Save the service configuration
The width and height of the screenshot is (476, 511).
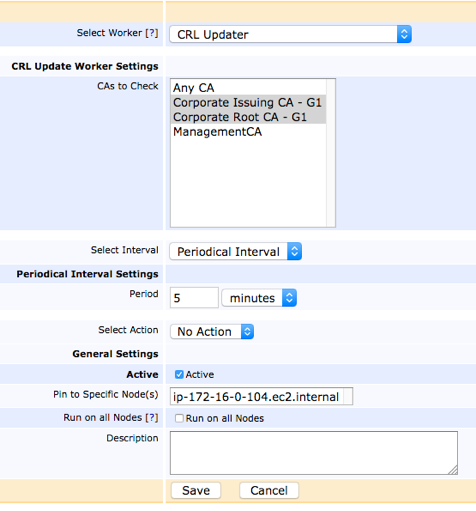(196, 490)
